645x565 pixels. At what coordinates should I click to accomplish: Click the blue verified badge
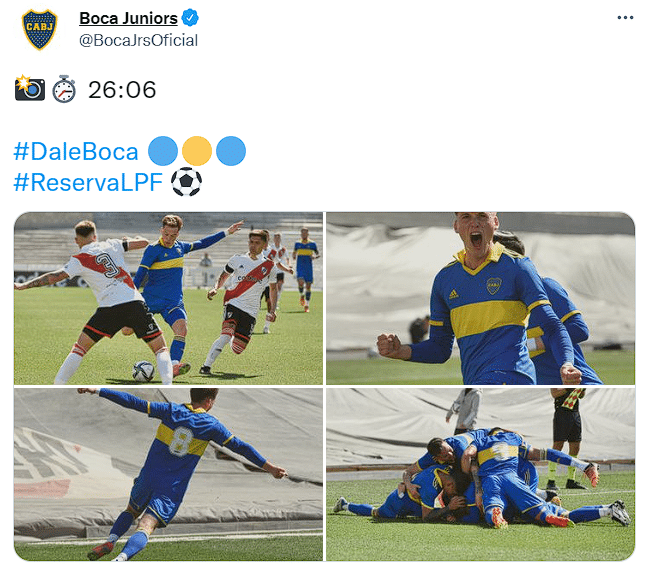(190, 18)
